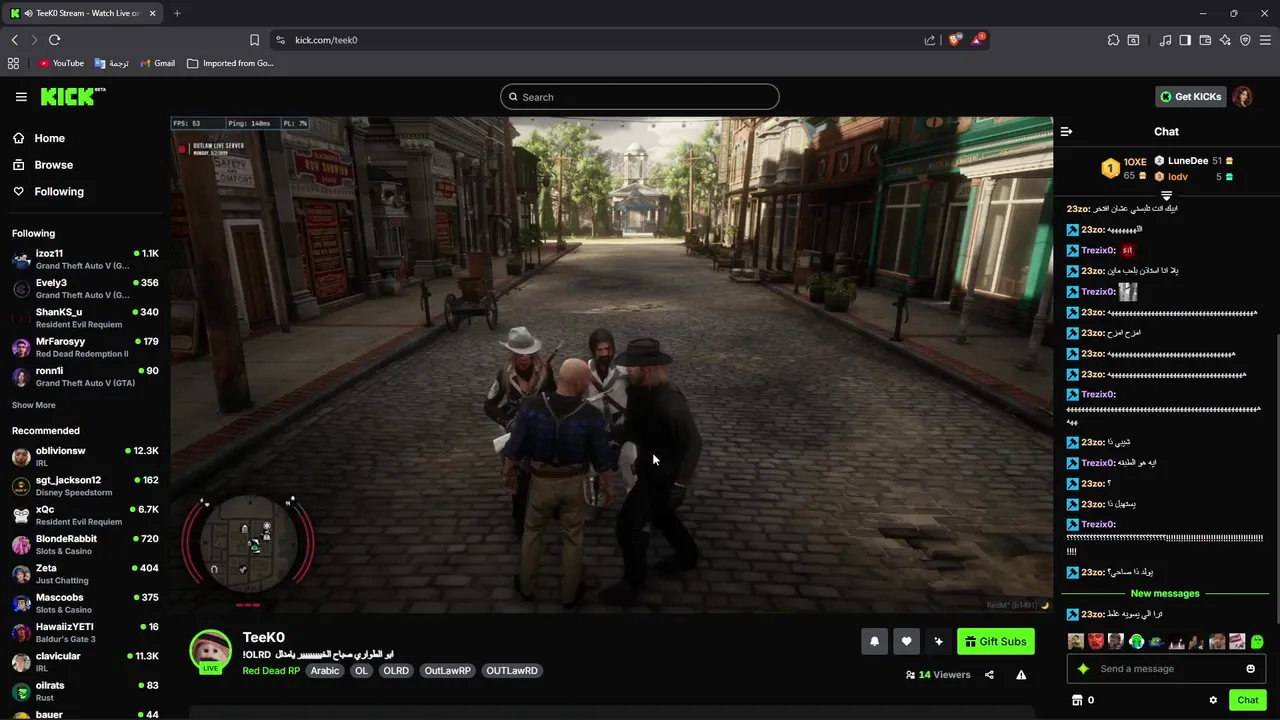Open ronn1i channel in sidebar
1280x720 pixels.
coord(85,376)
